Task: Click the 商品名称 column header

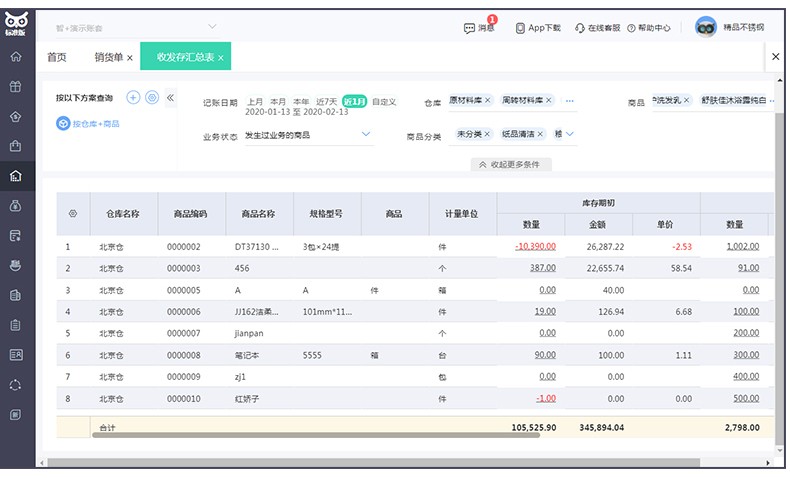Action: 258,214
